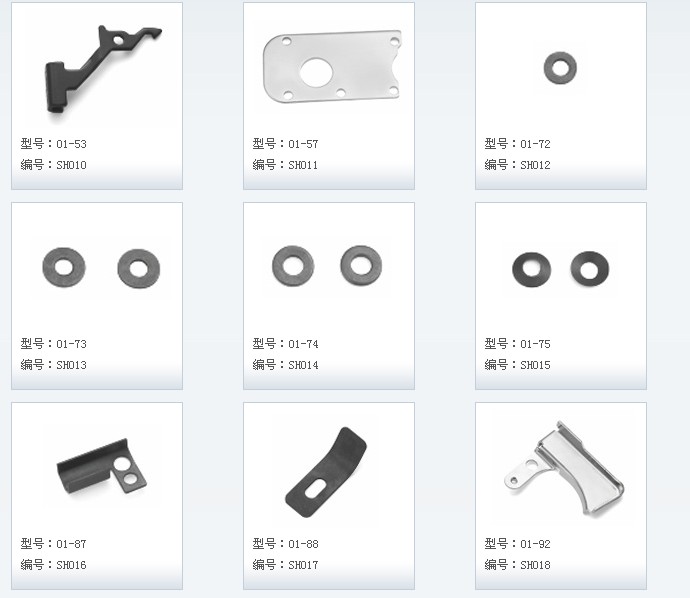Open the two flat washers image 01-73
Image resolution: width=690 pixels, height=598 pixels.
(101, 268)
